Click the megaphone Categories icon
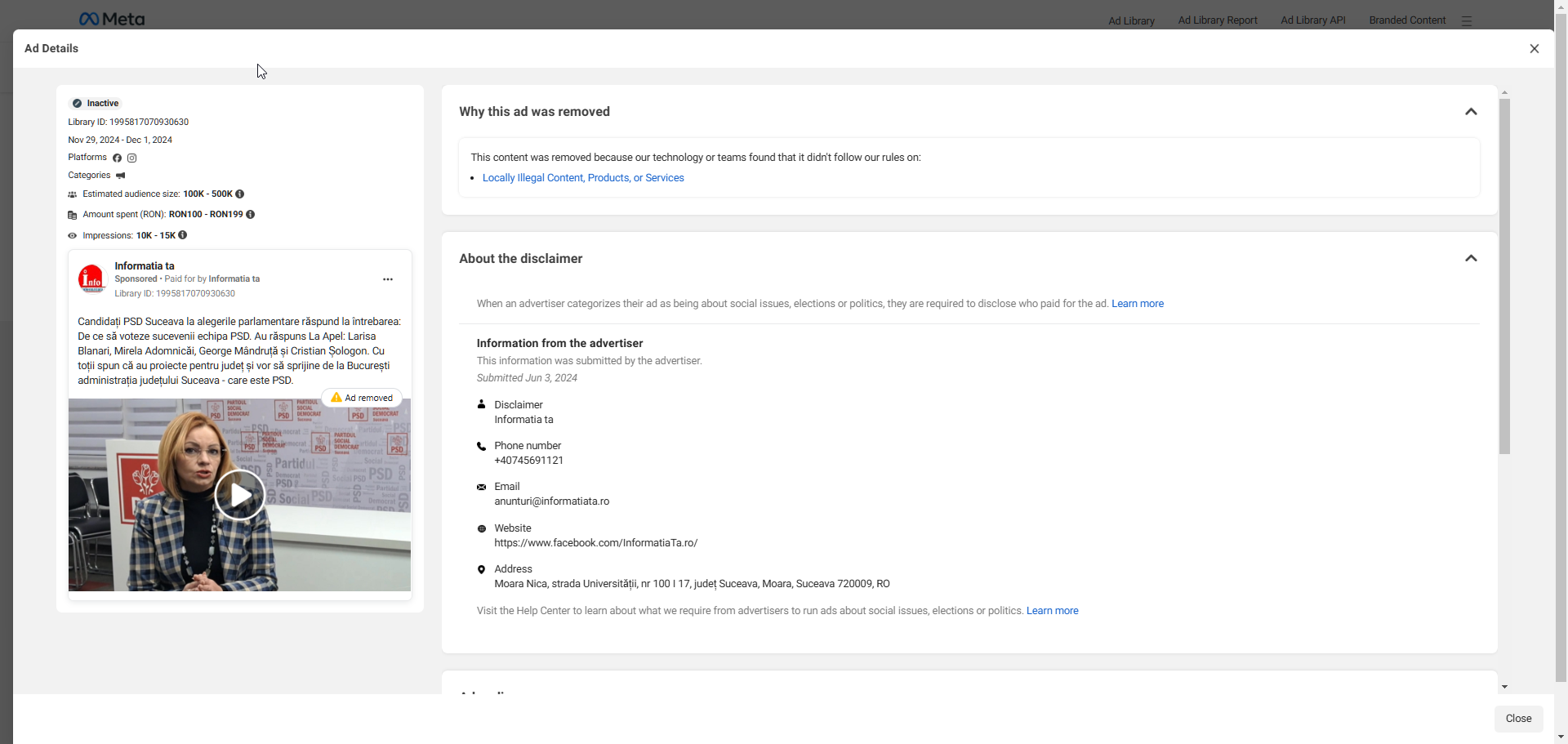 click(x=121, y=176)
